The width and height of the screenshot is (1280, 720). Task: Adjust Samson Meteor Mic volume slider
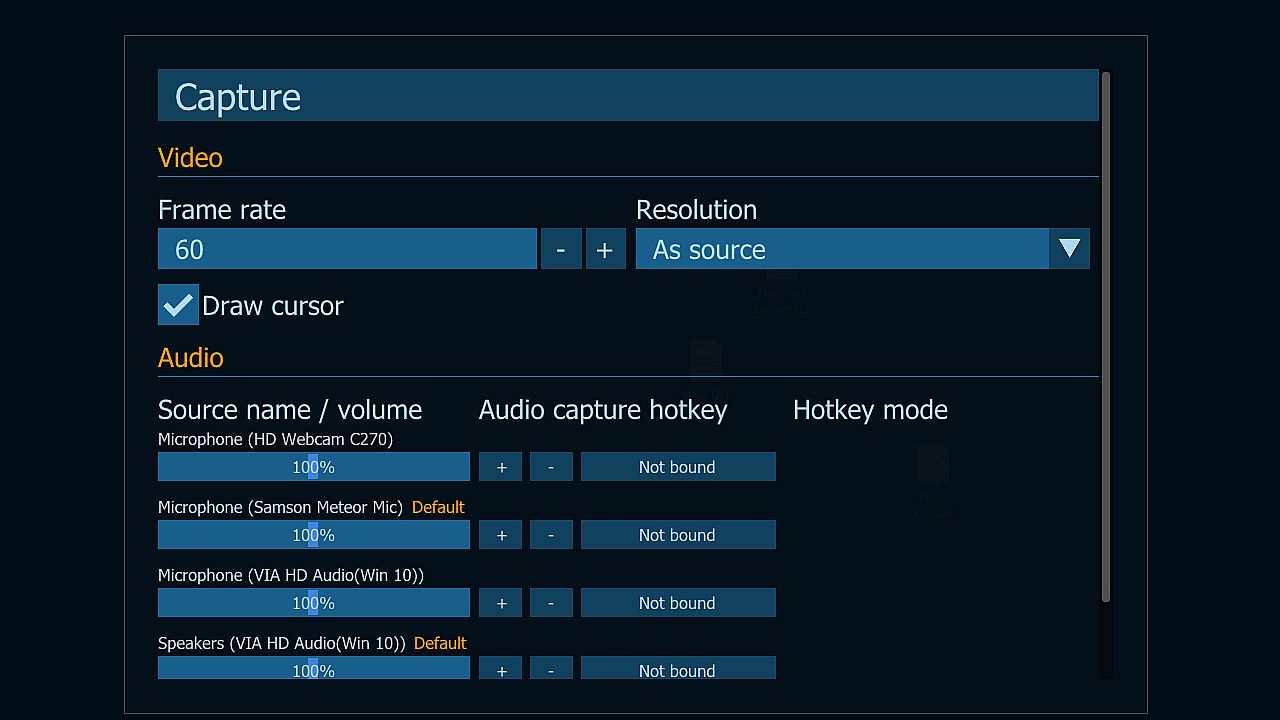pos(313,535)
